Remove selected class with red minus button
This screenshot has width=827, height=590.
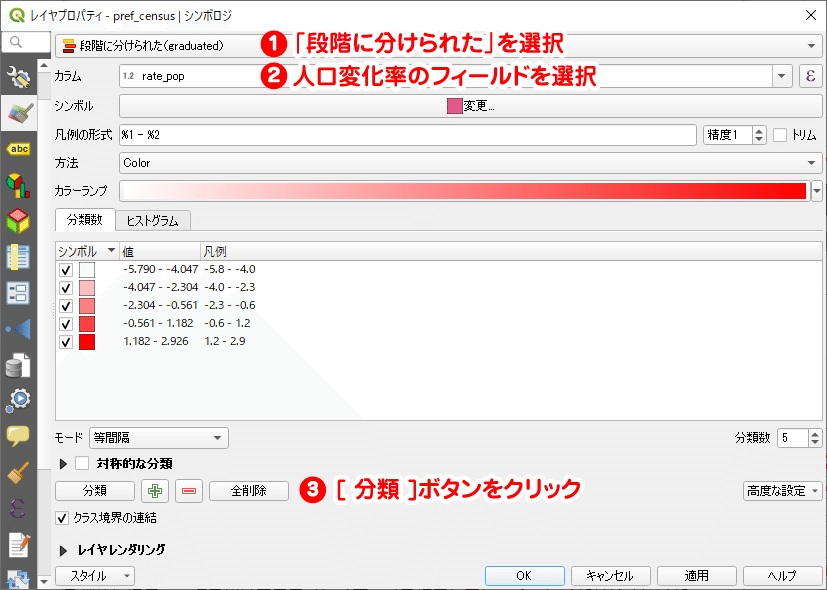click(189, 491)
